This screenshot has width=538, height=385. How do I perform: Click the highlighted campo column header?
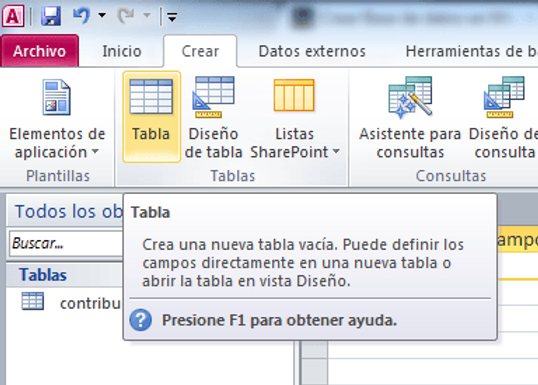pyautogui.click(x=517, y=240)
